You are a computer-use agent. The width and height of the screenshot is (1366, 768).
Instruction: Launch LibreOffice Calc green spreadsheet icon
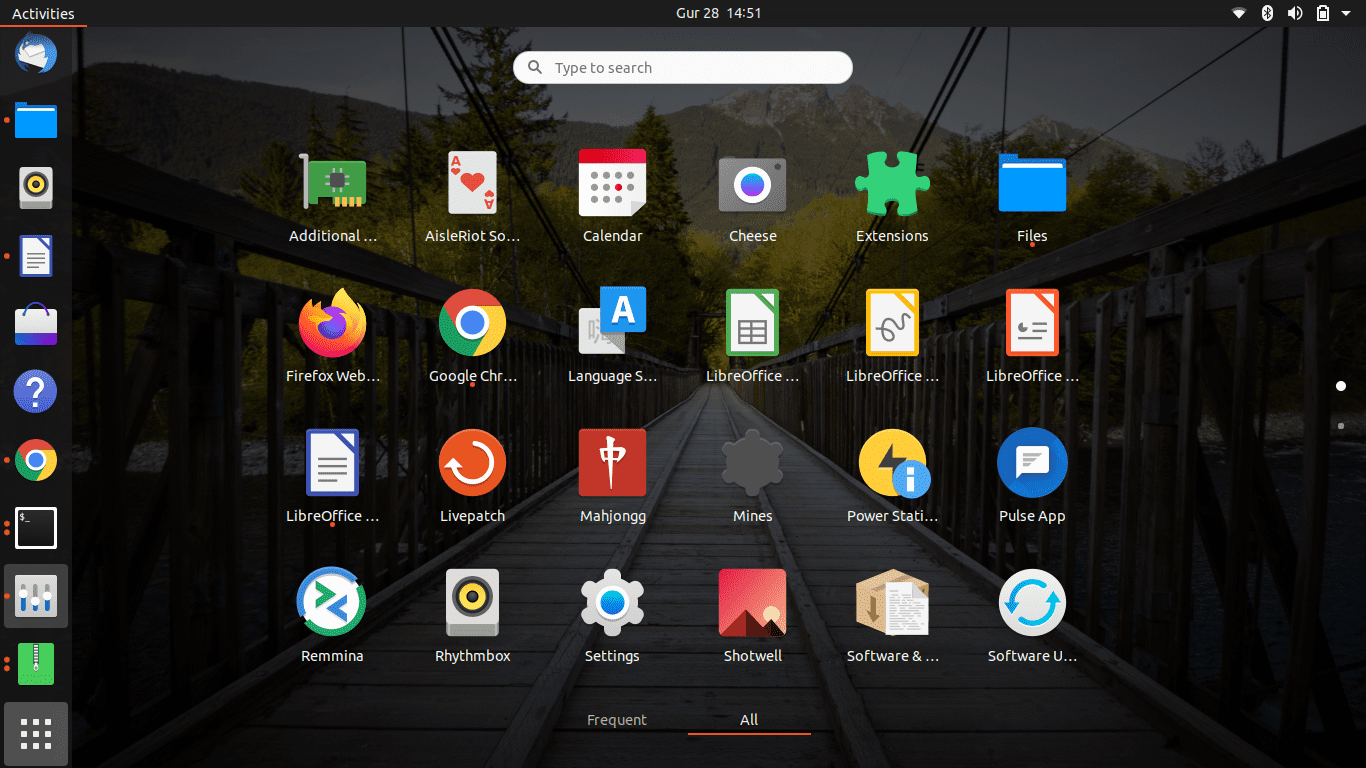click(752, 323)
